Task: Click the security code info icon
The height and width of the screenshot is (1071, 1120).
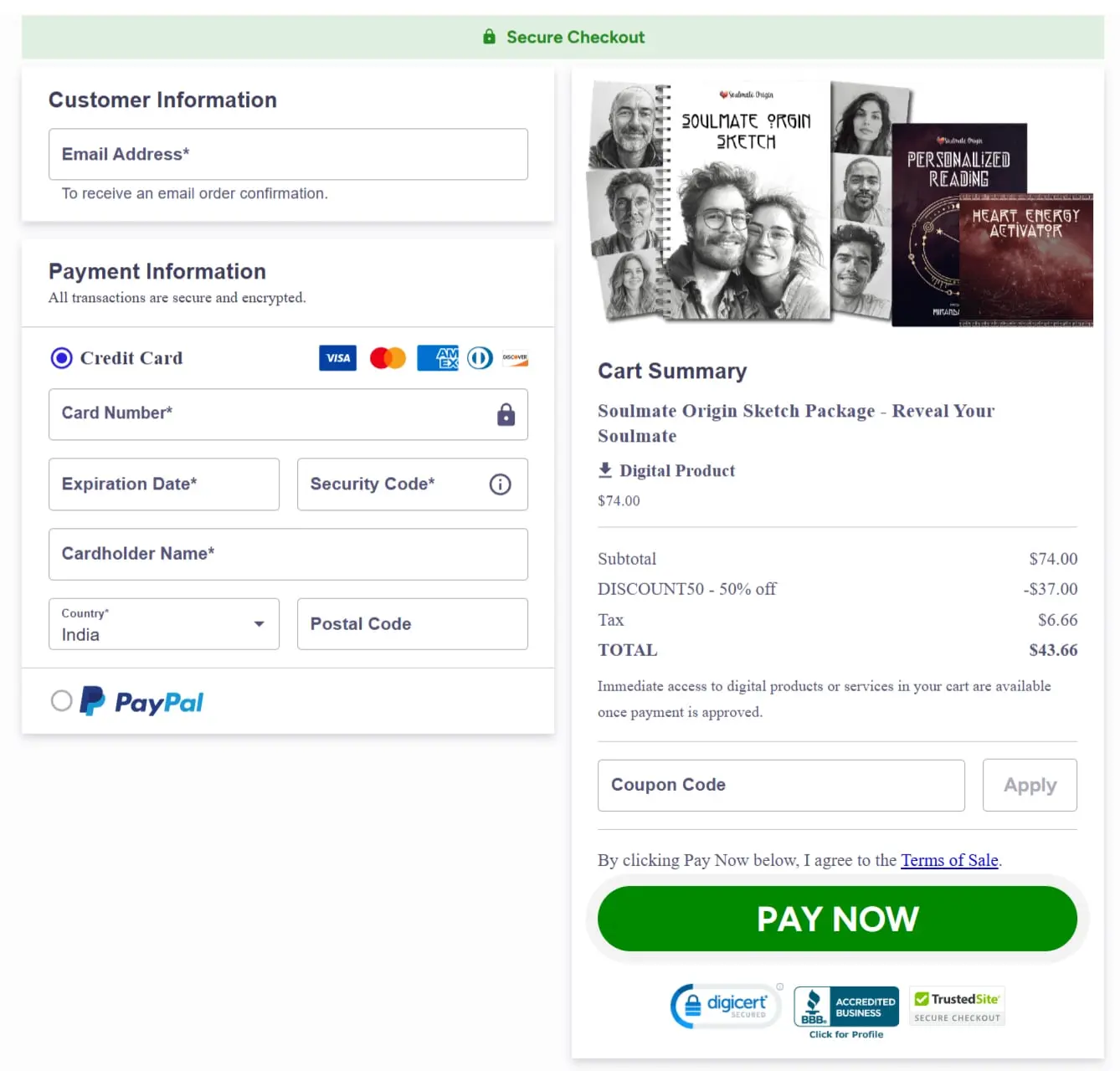Action: coord(500,484)
